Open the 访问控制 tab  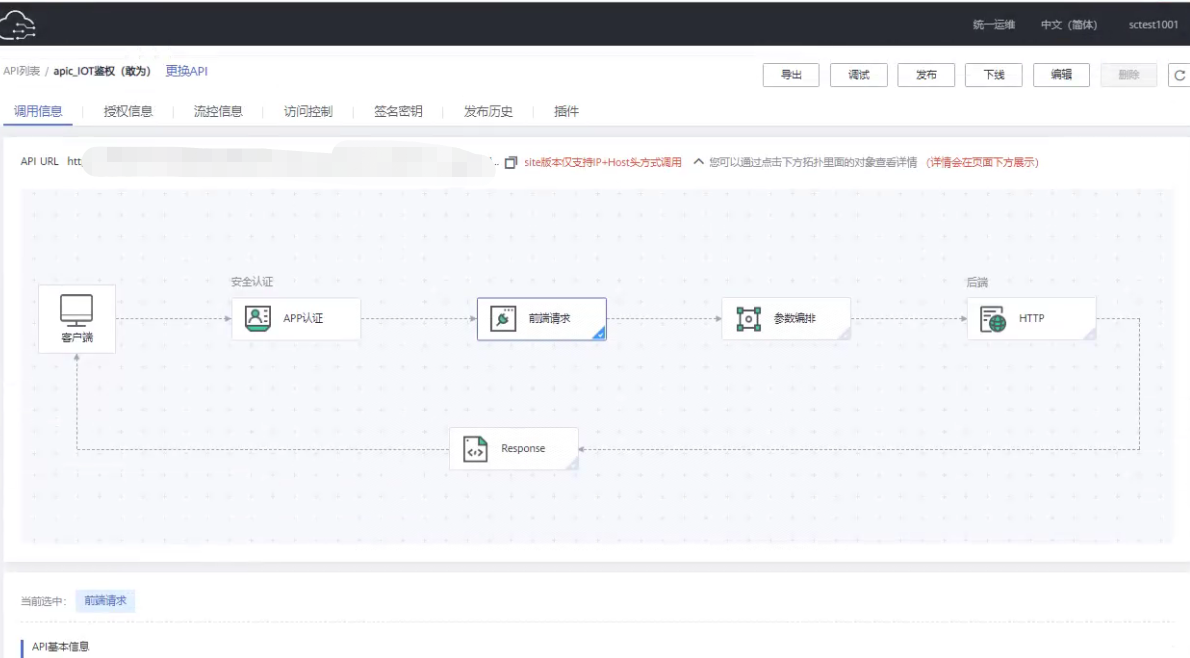(x=308, y=112)
